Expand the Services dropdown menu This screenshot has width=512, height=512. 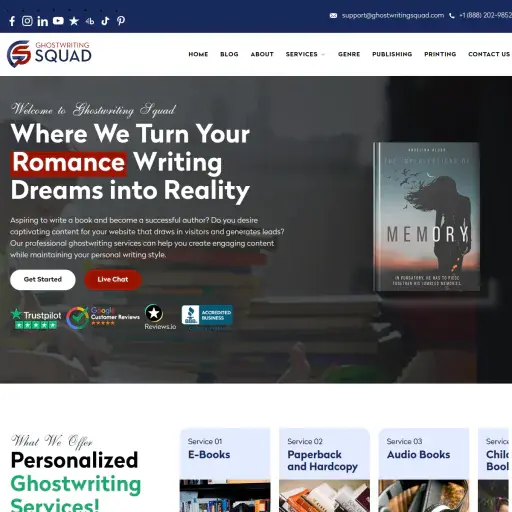tap(305, 54)
